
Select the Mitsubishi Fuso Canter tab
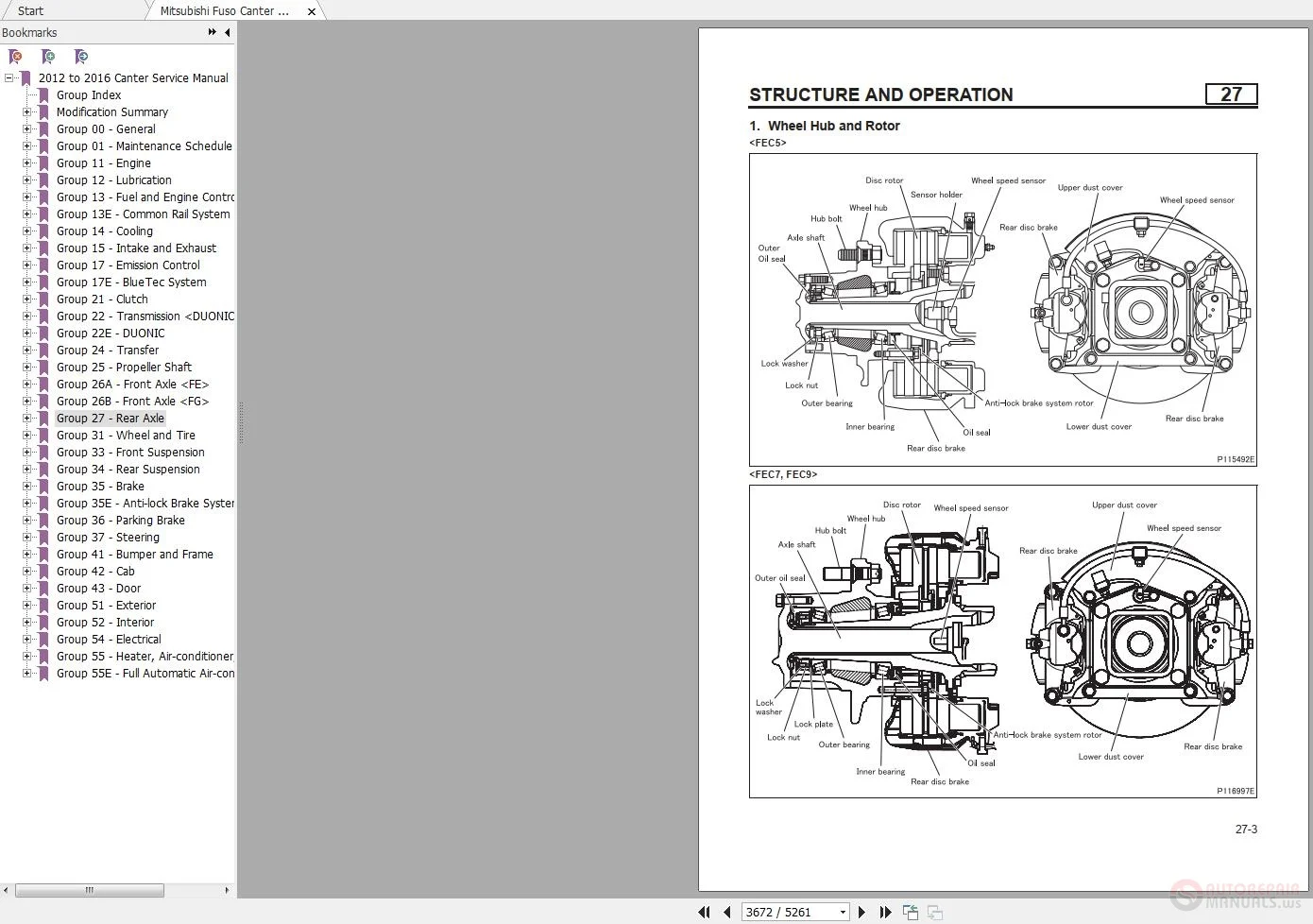[225, 11]
